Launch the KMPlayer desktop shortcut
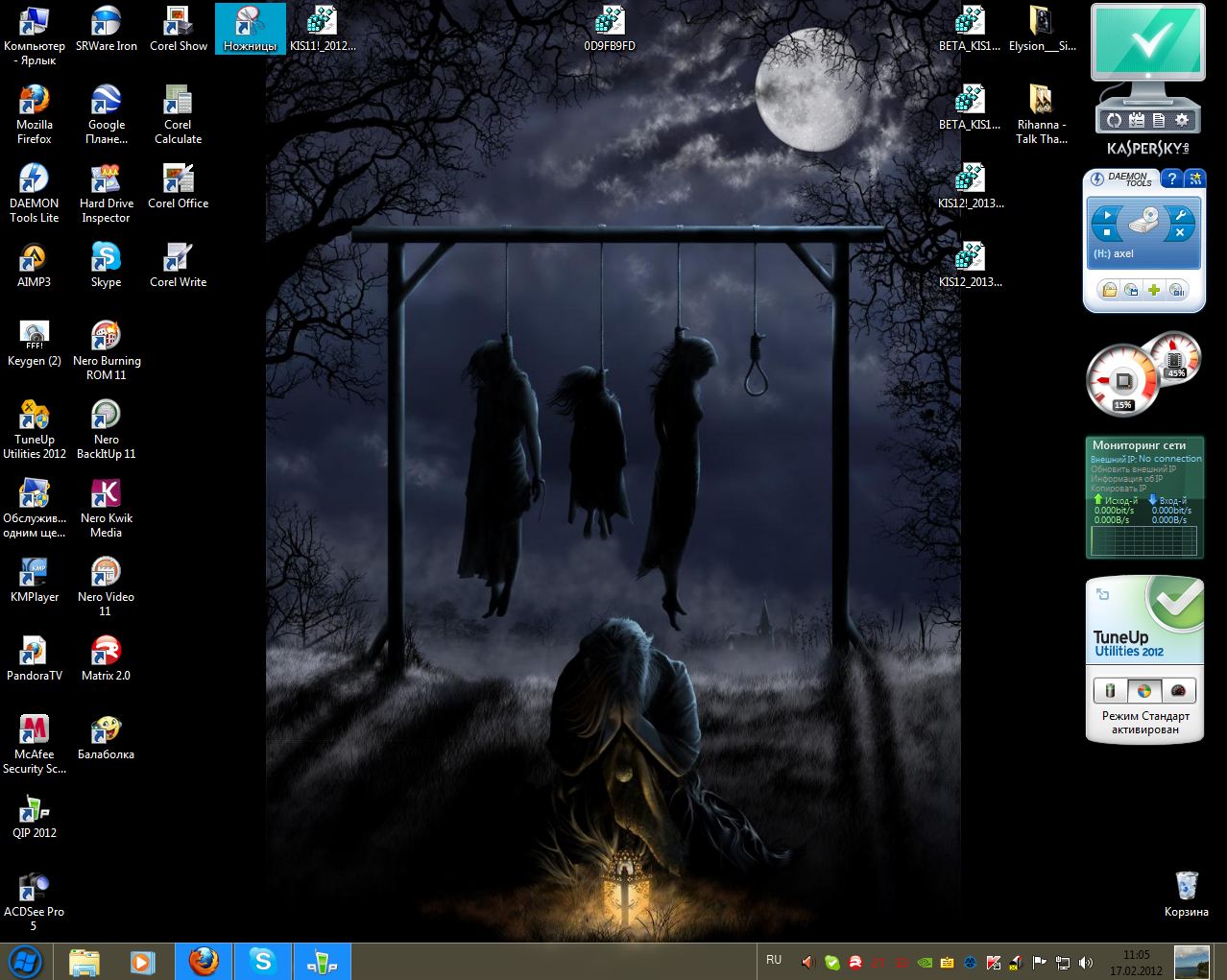Viewport: 1227px width, 980px height. point(35,580)
